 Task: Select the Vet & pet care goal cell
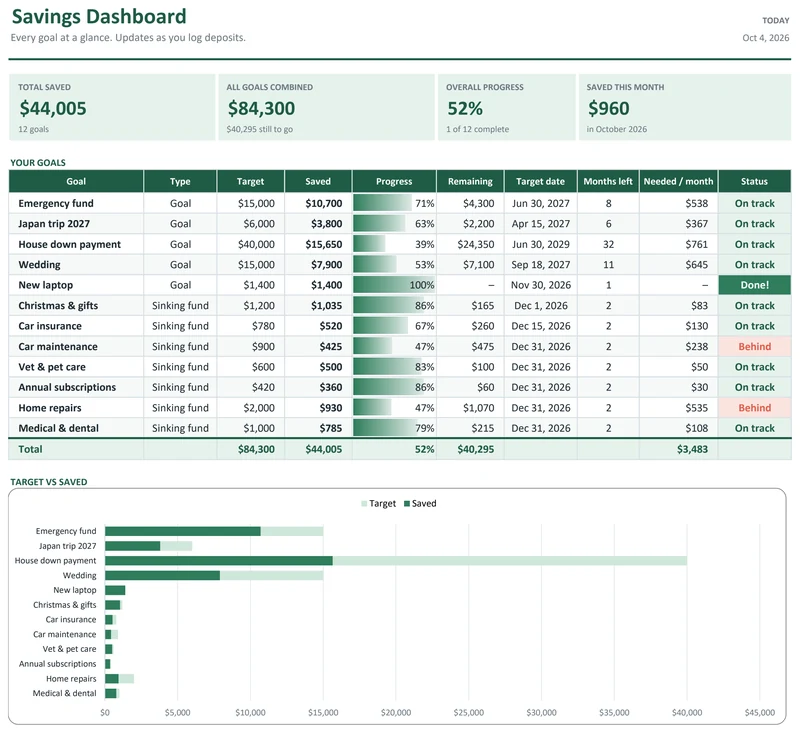coord(76,367)
